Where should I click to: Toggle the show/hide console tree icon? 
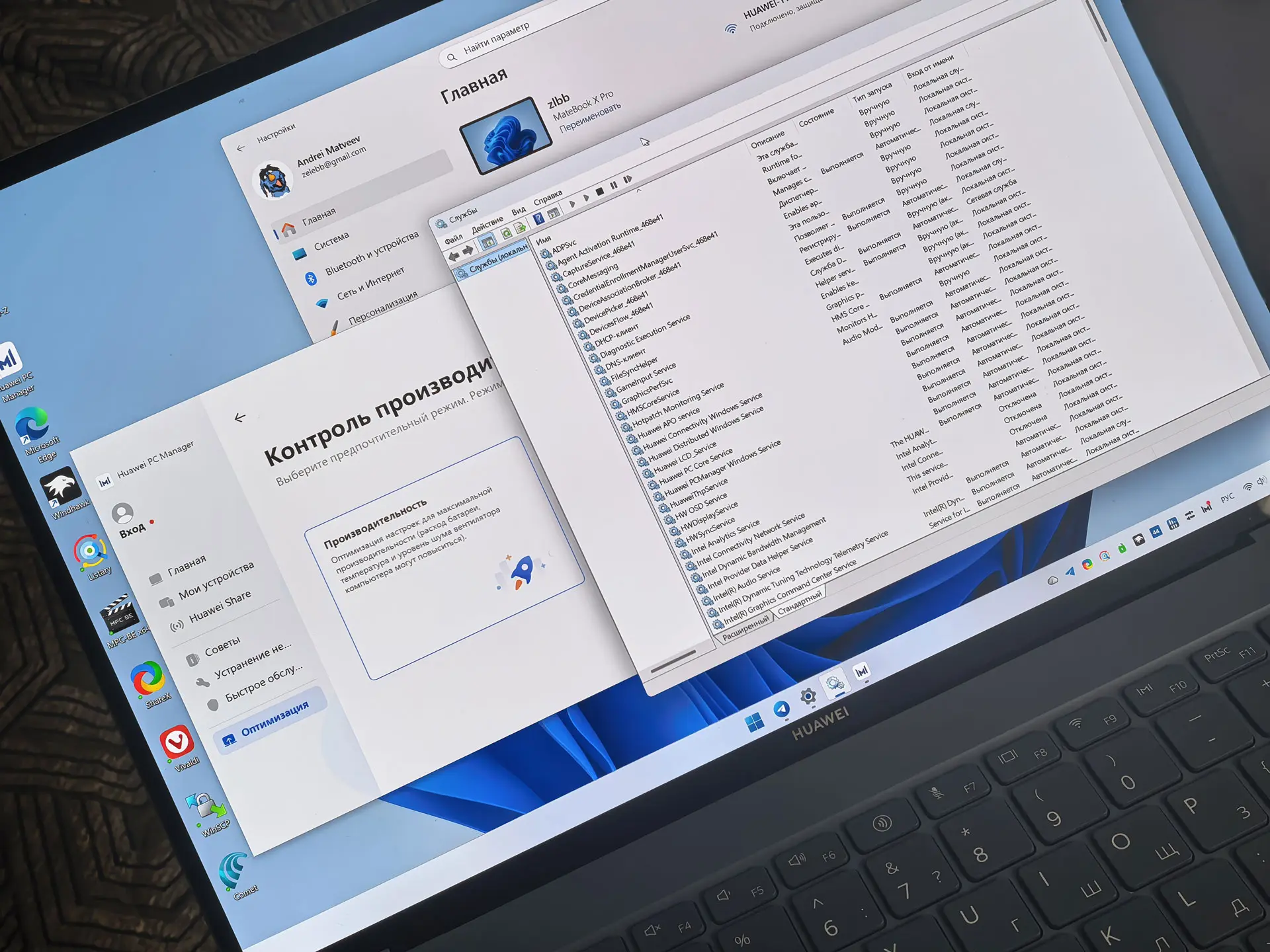pyautogui.click(x=487, y=241)
